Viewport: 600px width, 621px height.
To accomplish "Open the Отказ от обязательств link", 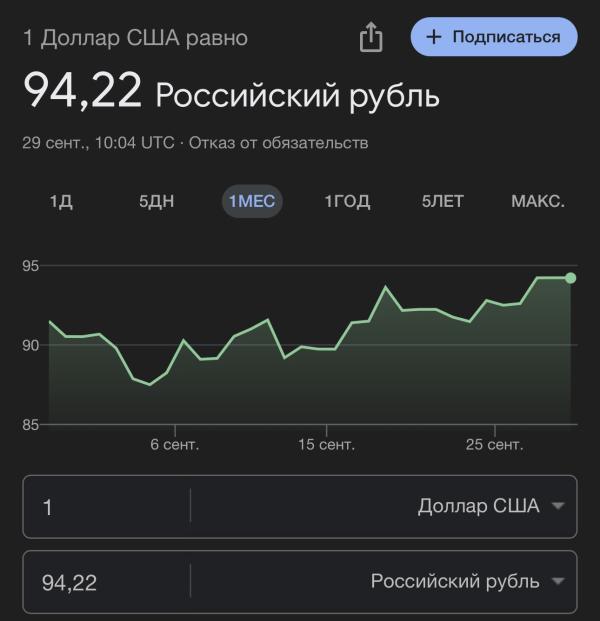I will pos(278,143).
